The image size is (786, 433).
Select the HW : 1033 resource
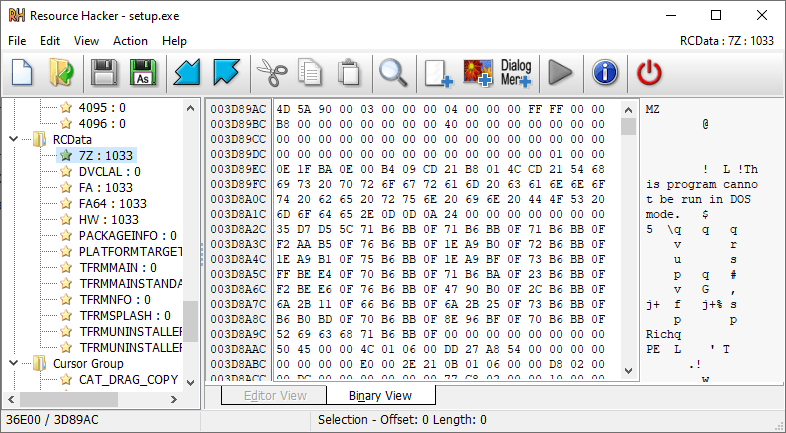109,220
